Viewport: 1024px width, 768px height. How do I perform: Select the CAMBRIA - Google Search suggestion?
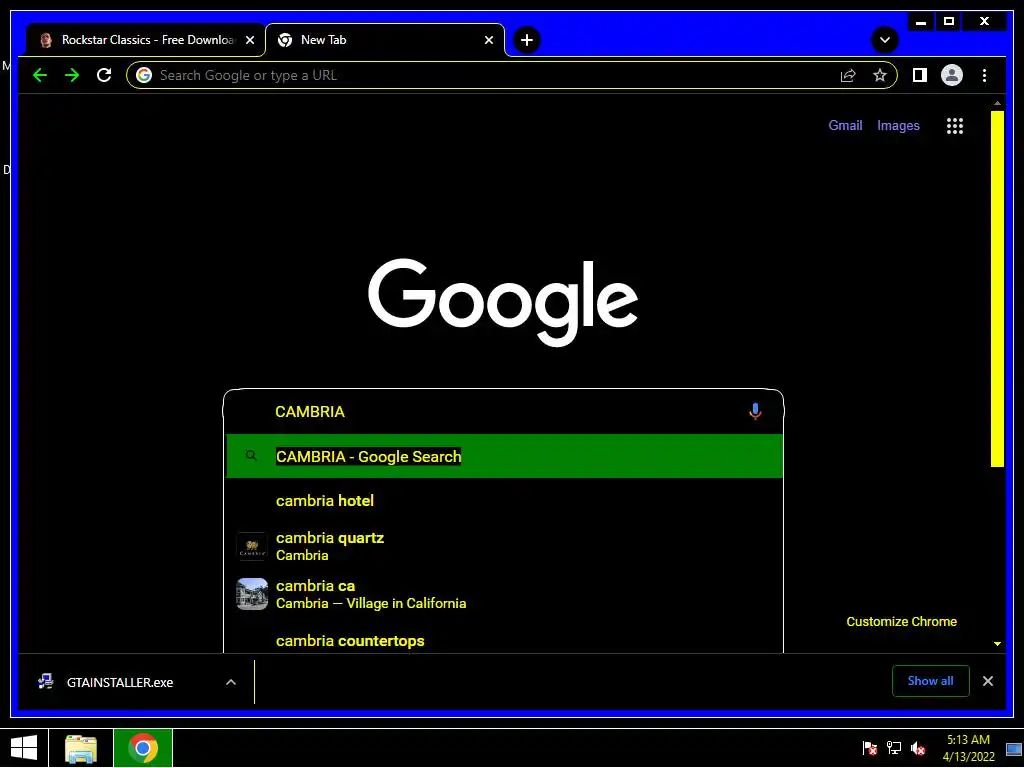504,456
